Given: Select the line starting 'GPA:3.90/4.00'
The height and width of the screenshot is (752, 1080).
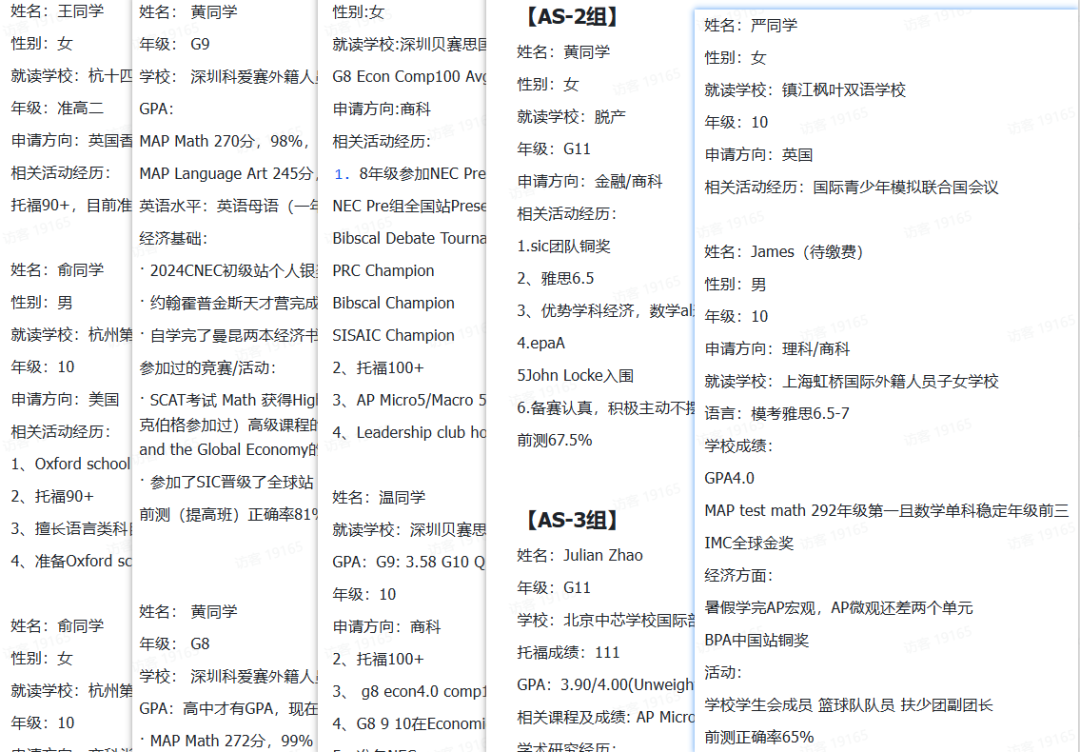Looking at the screenshot, I should pos(606,685).
